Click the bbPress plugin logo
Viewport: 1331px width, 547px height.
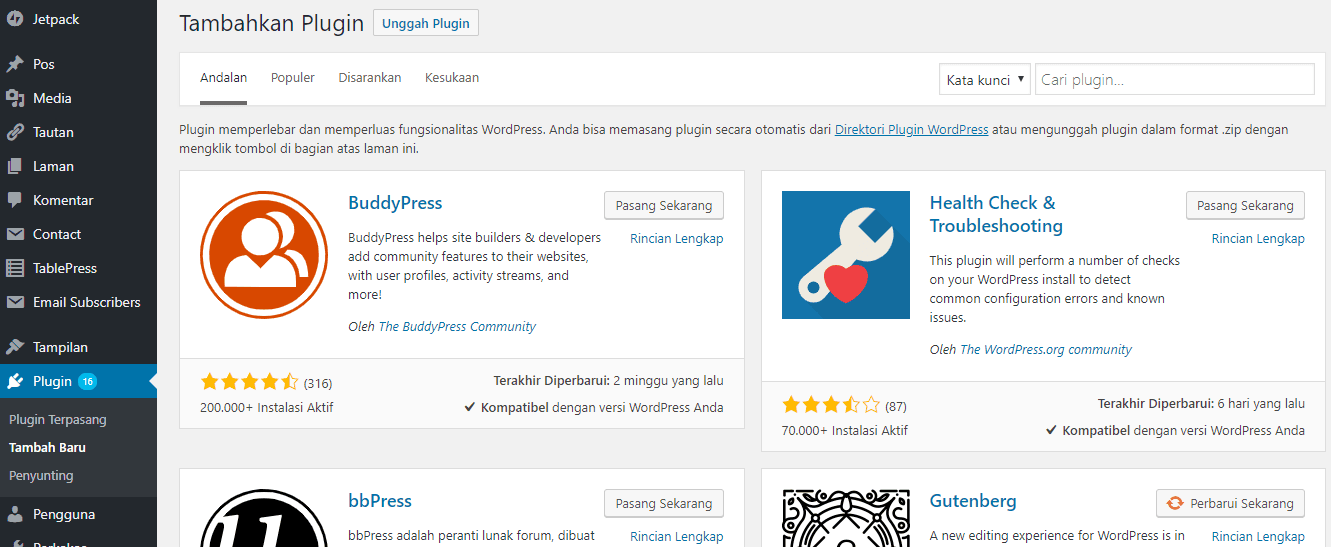coord(264,518)
